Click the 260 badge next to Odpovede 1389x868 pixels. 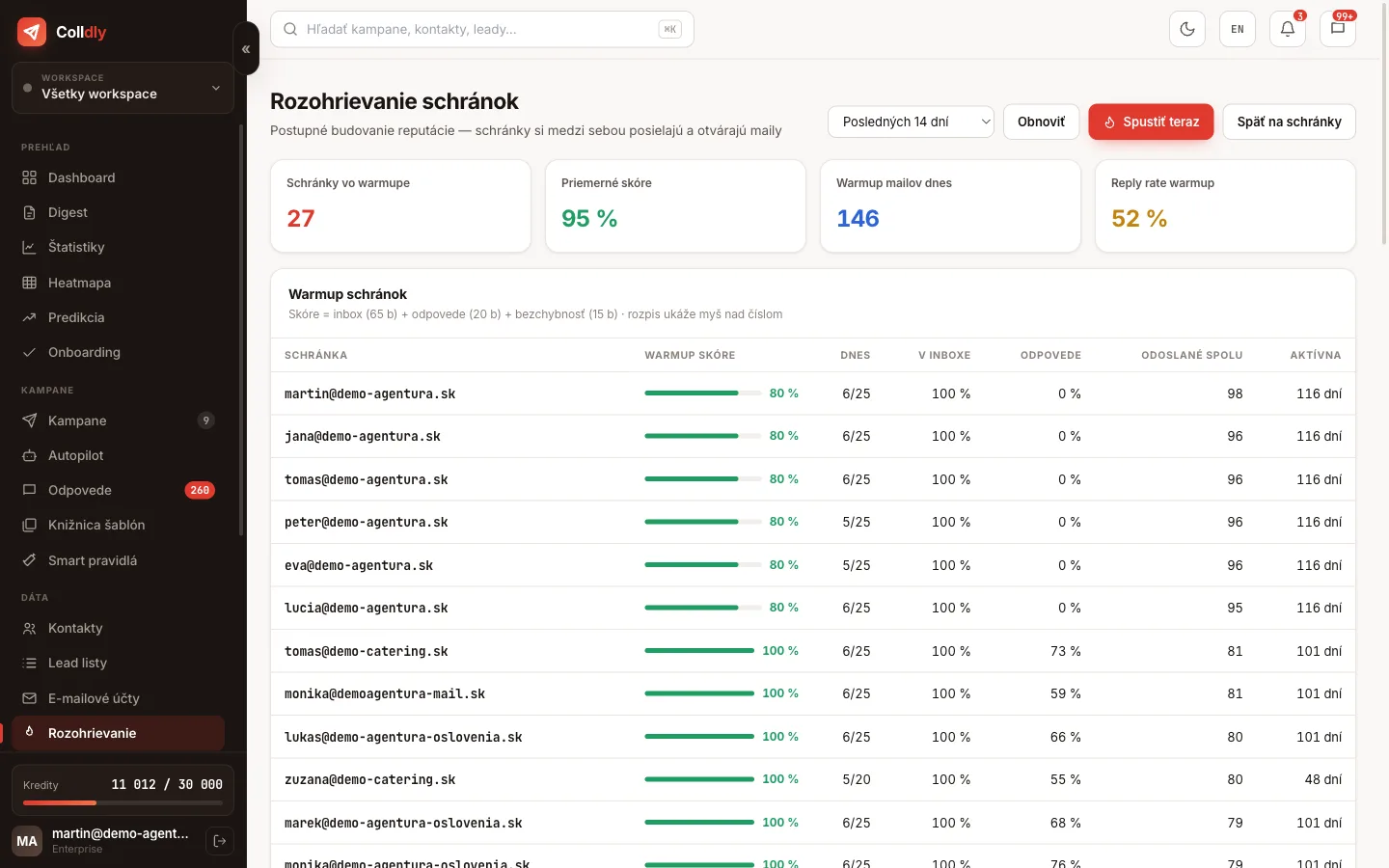point(200,490)
